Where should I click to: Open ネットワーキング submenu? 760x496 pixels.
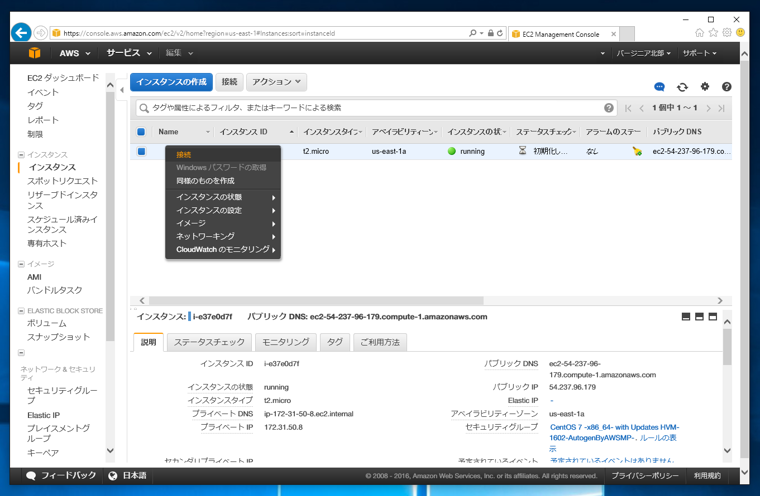223,237
